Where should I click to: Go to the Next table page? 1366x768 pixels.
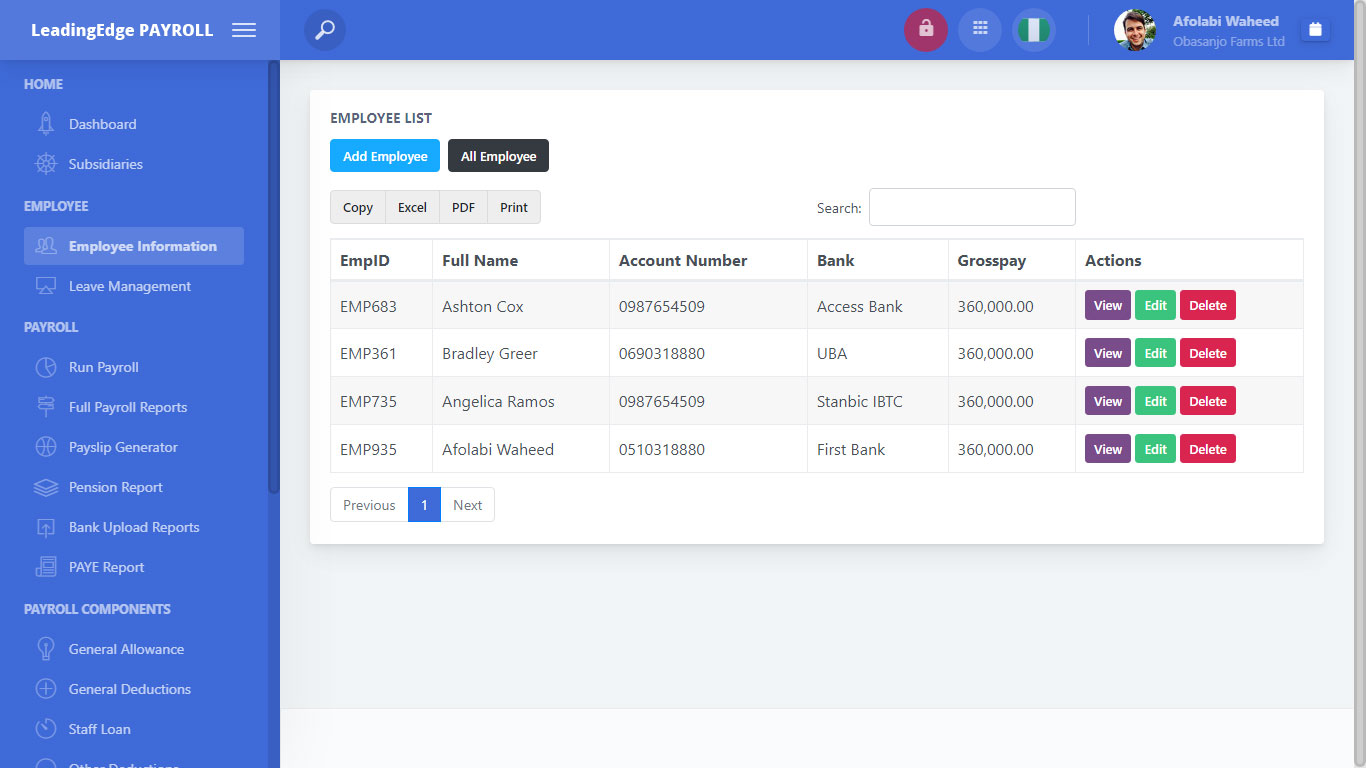click(467, 505)
